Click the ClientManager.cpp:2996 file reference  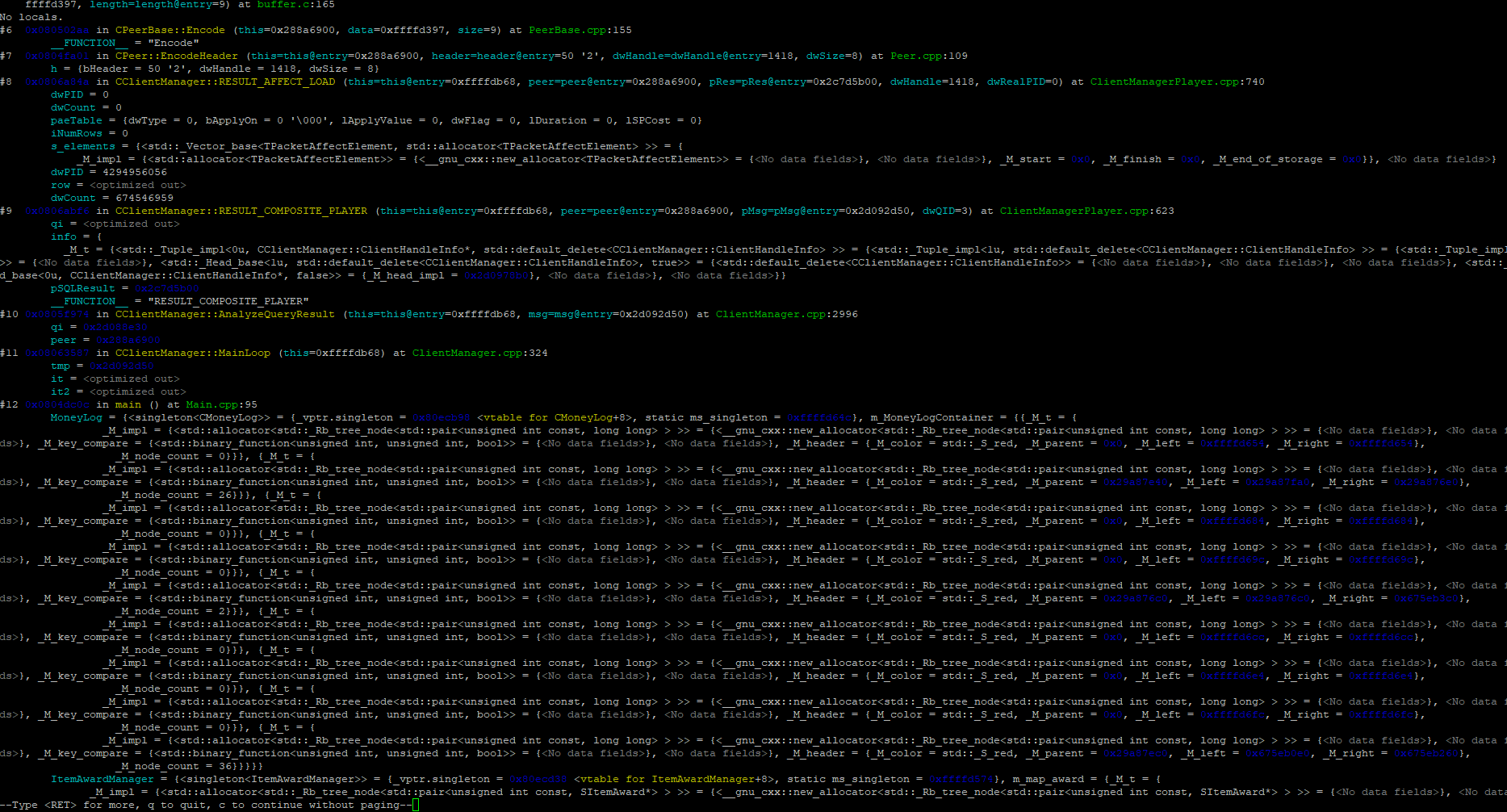tap(787, 314)
